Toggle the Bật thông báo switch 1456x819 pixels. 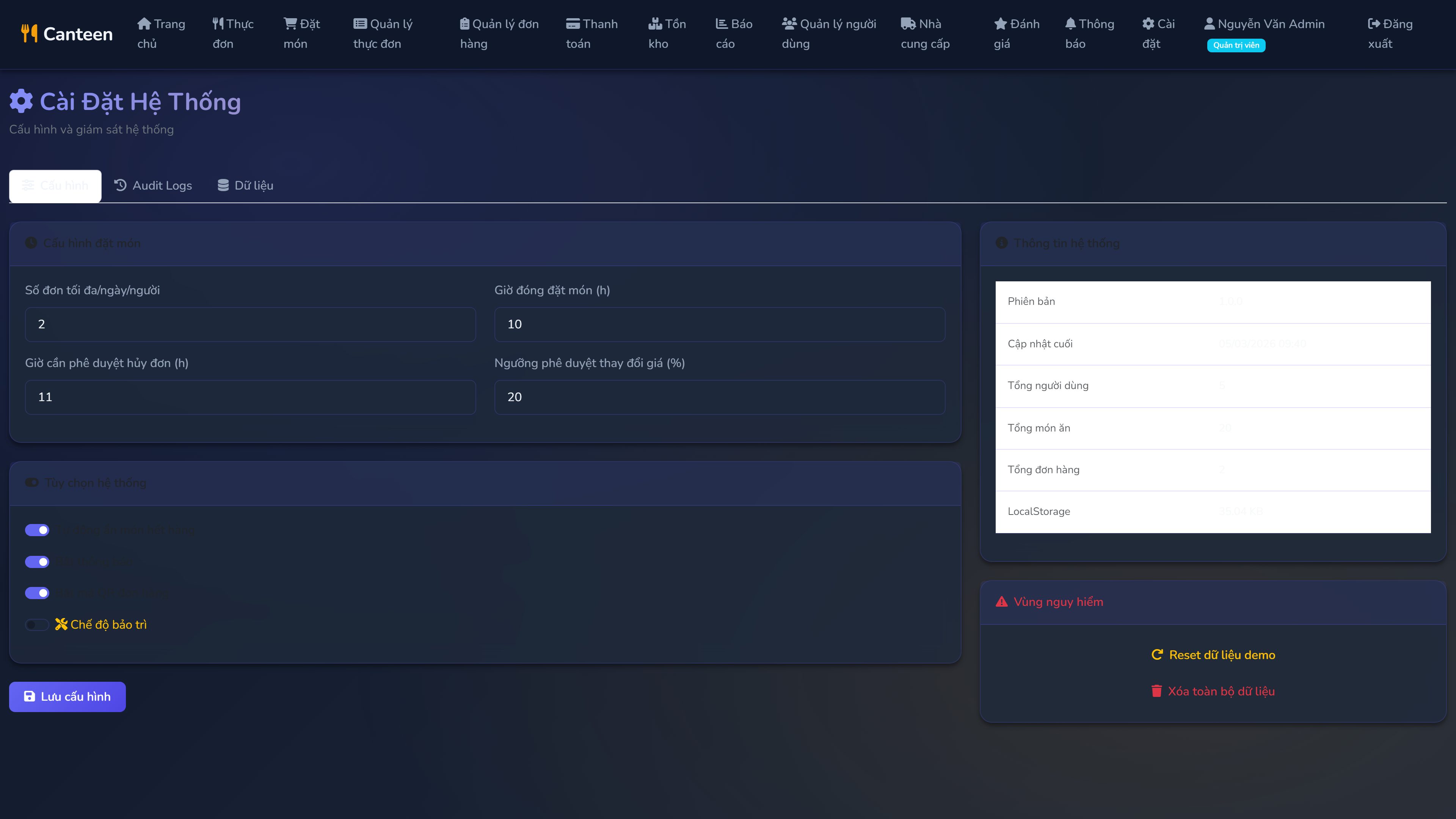point(37,561)
